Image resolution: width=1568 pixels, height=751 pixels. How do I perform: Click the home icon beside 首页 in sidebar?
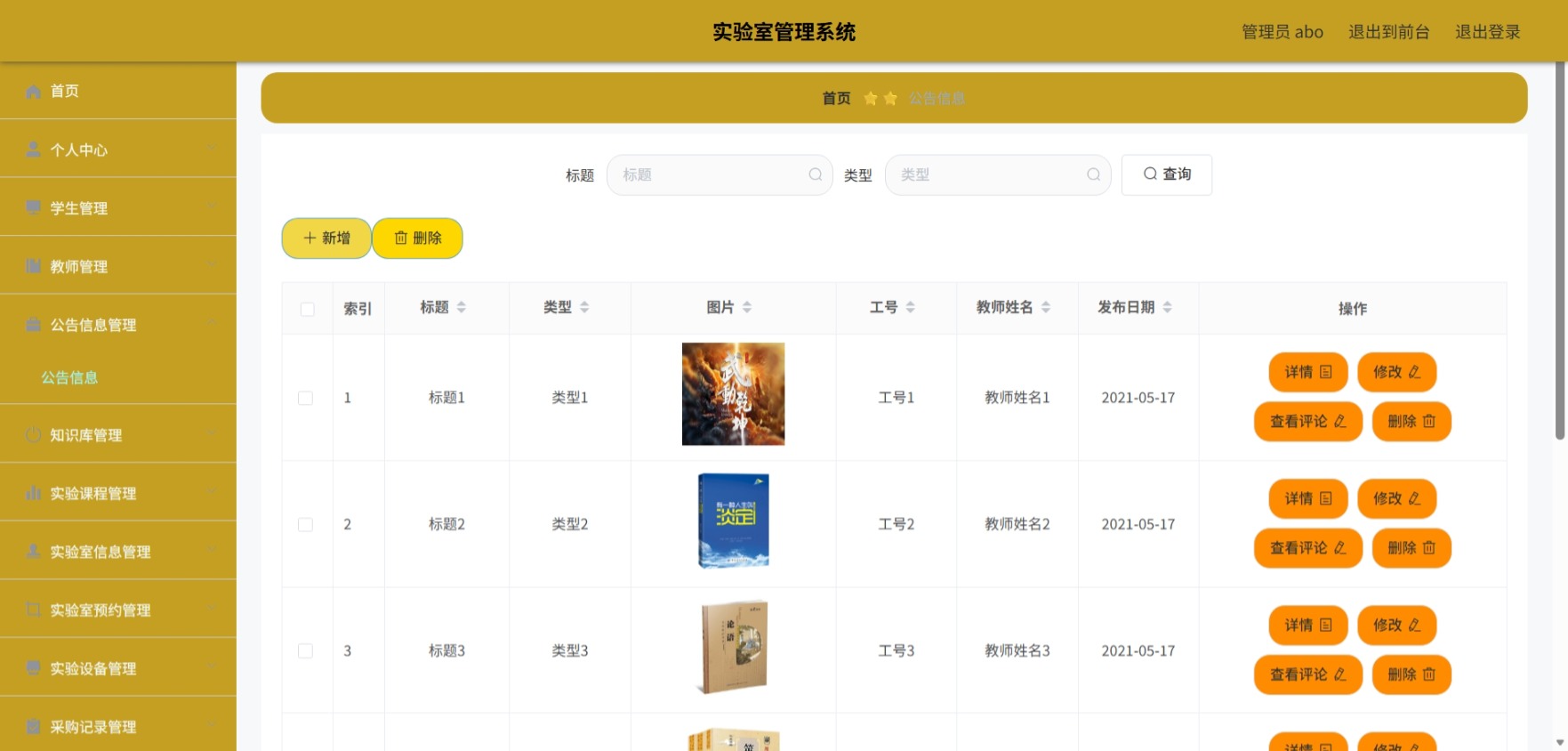(33, 92)
